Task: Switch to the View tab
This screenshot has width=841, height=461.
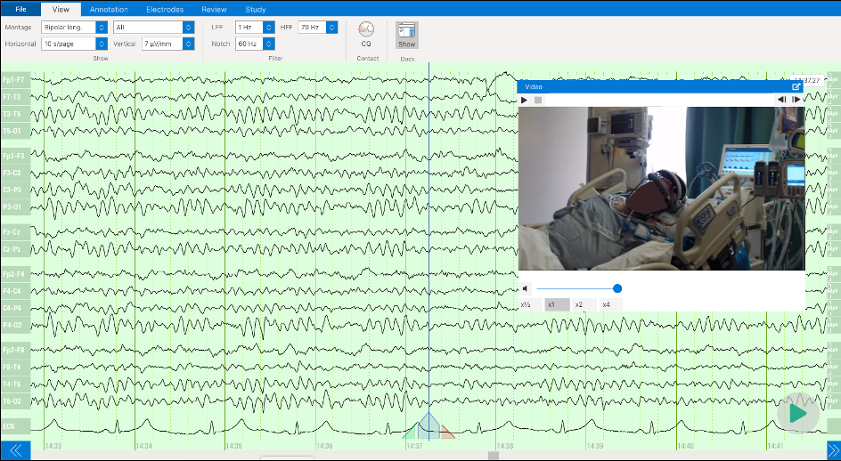Action: (61, 9)
